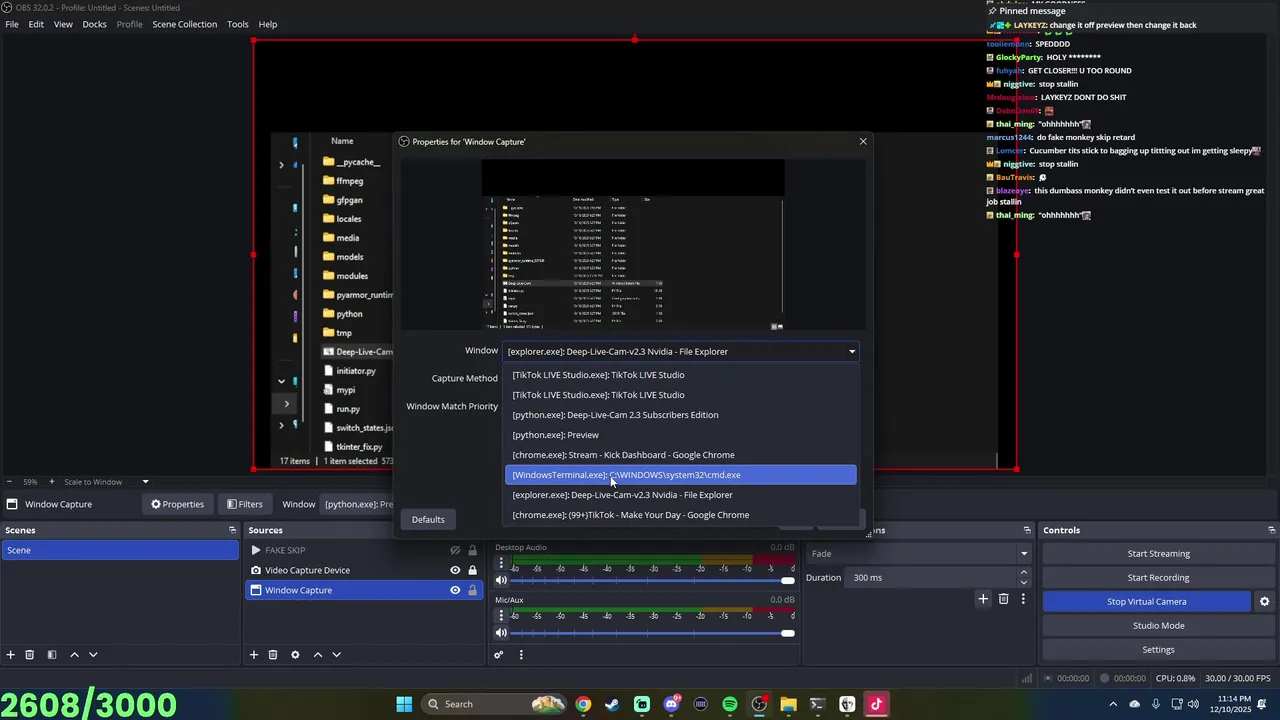Open the View menu
1280x720 pixels.
point(63,24)
